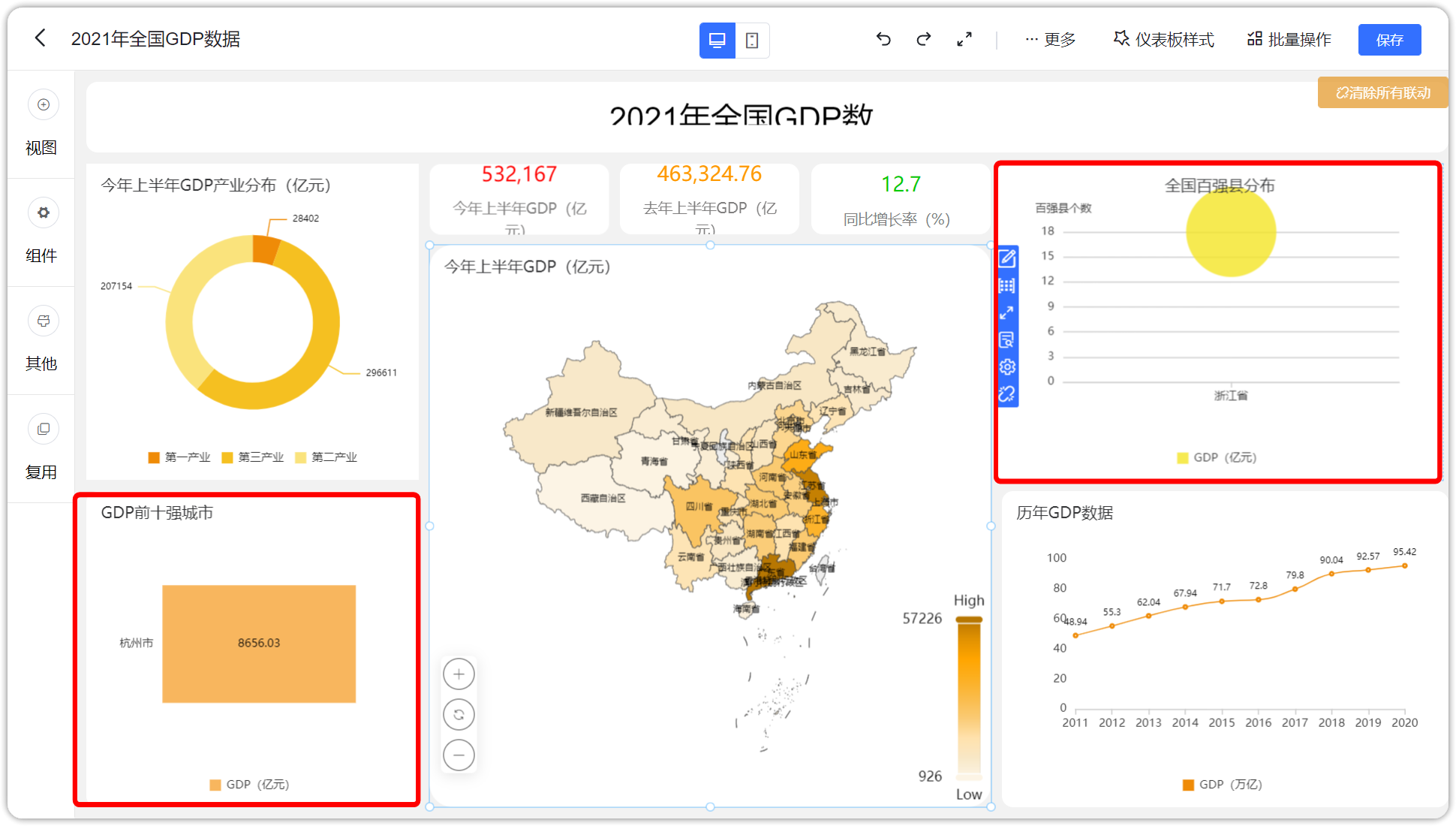The width and height of the screenshot is (1456, 826).
Task: Click 黑龙江省 on the map
Action: point(868,351)
